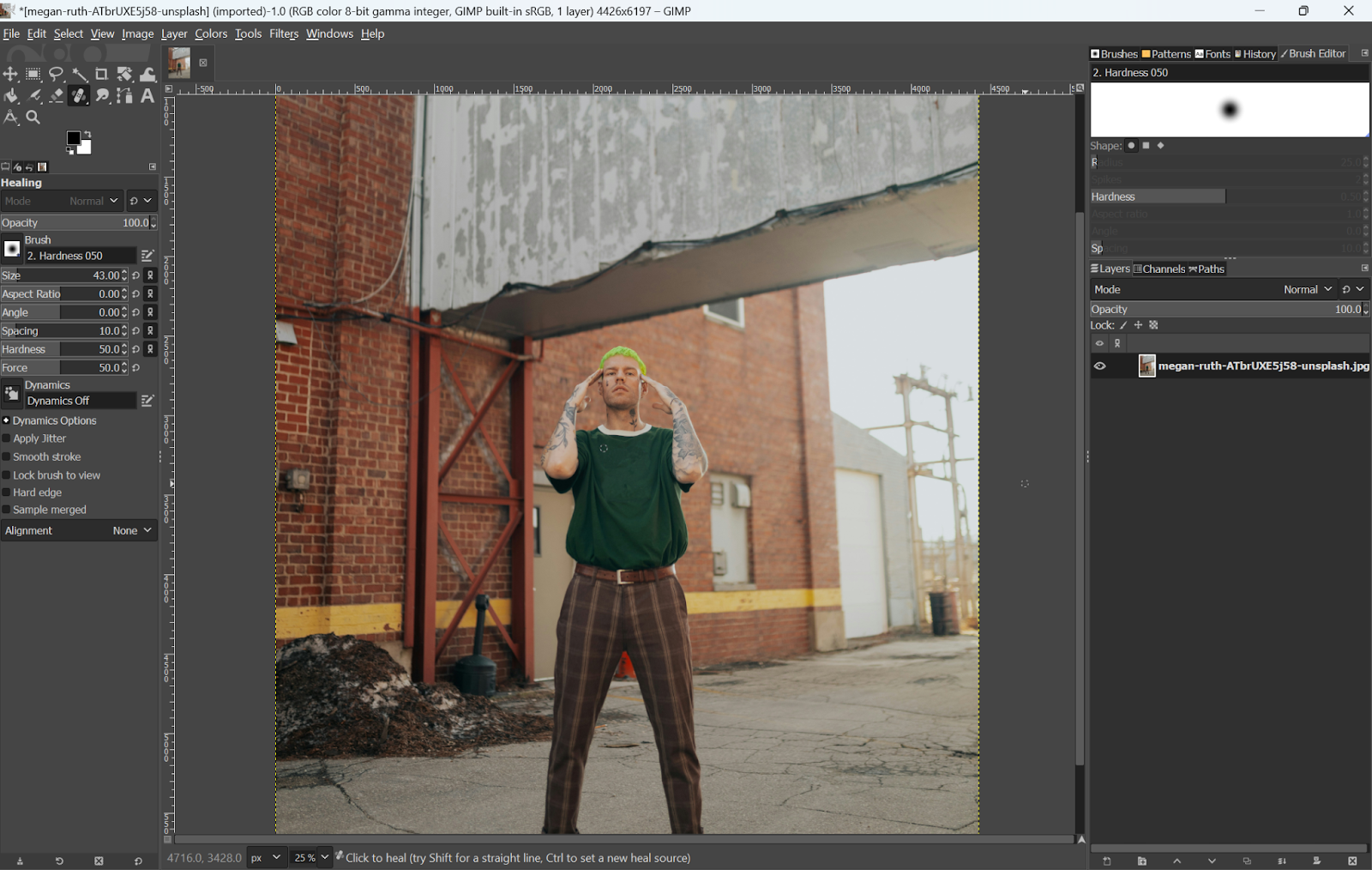Select the Fuzzy Select magic wand tool
Viewport: 1372px width, 870px height.
(x=80, y=75)
